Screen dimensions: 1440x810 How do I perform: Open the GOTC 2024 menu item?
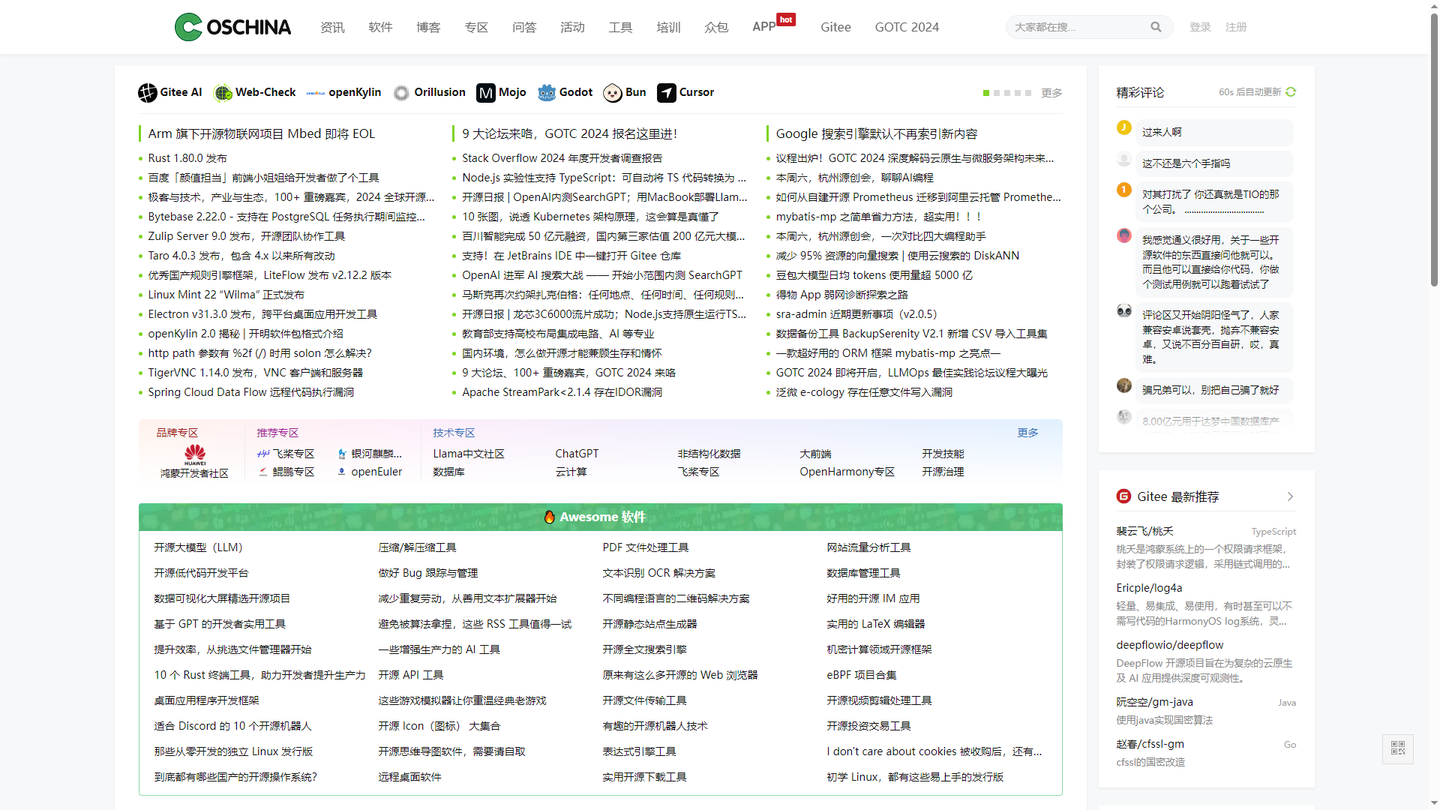tap(907, 27)
